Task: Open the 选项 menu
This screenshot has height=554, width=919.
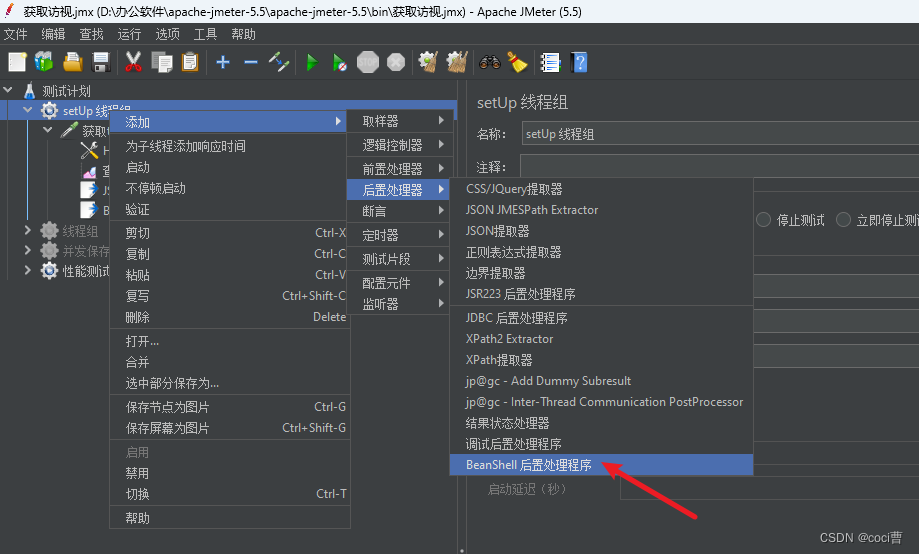Action: pyautogui.click(x=168, y=34)
